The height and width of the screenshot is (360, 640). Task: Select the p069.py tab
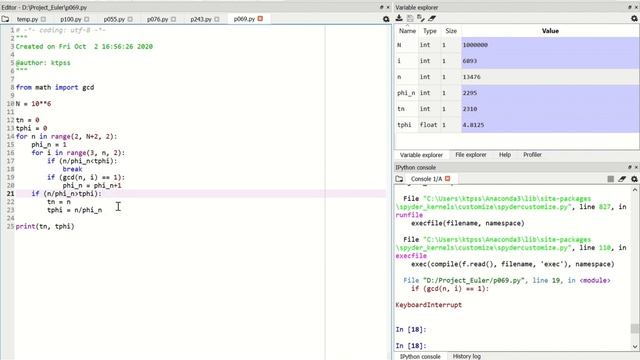click(244, 19)
